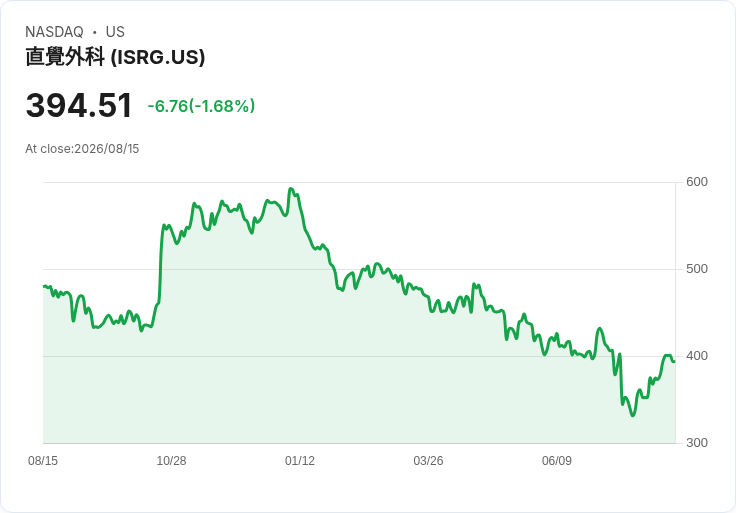Image resolution: width=736 pixels, height=513 pixels.
Task: Click the final data point of the line
Action: point(675,361)
